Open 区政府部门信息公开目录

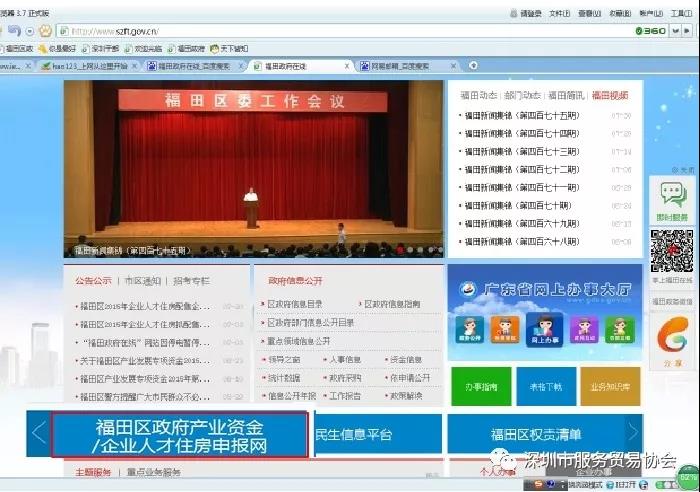coord(311,322)
